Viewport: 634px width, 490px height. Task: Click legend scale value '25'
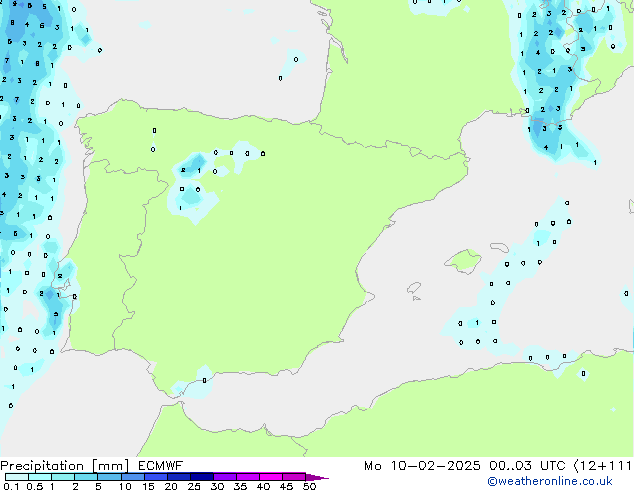pyautogui.click(x=194, y=486)
